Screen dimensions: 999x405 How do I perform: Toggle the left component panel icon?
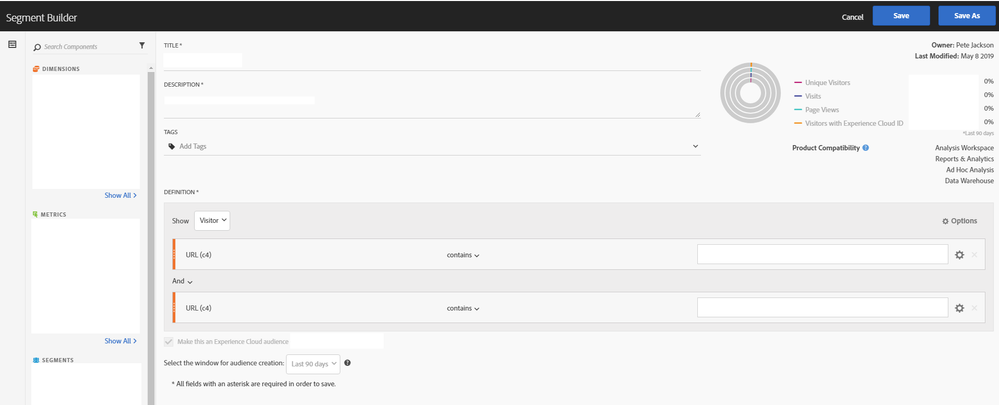coord(12,45)
